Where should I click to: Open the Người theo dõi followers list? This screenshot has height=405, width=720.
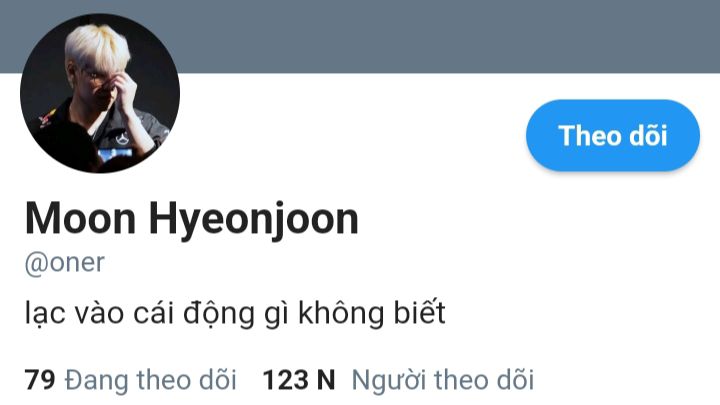tap(443, 381)
